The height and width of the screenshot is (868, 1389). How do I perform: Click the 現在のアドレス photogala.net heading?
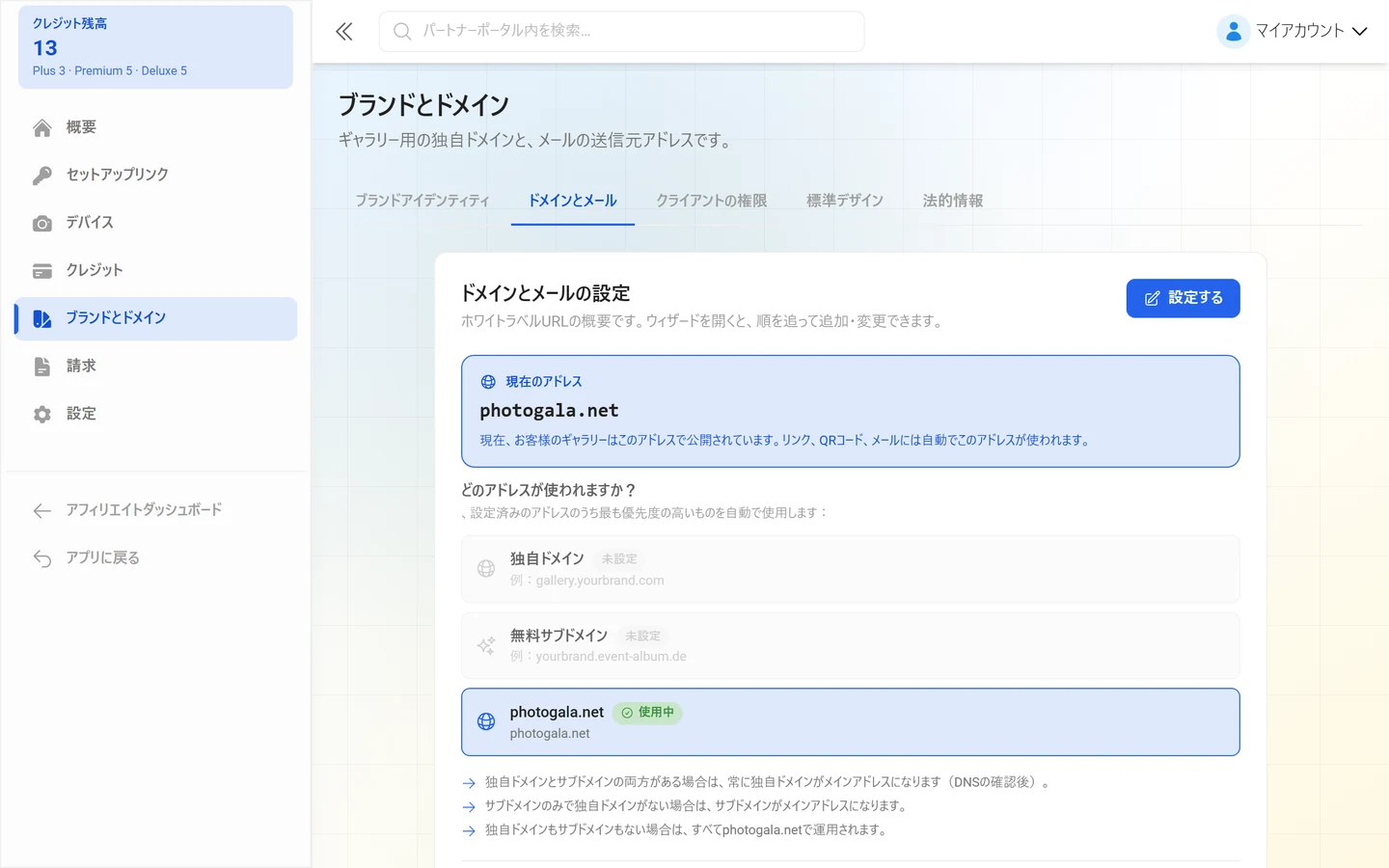tap(549, 411)
